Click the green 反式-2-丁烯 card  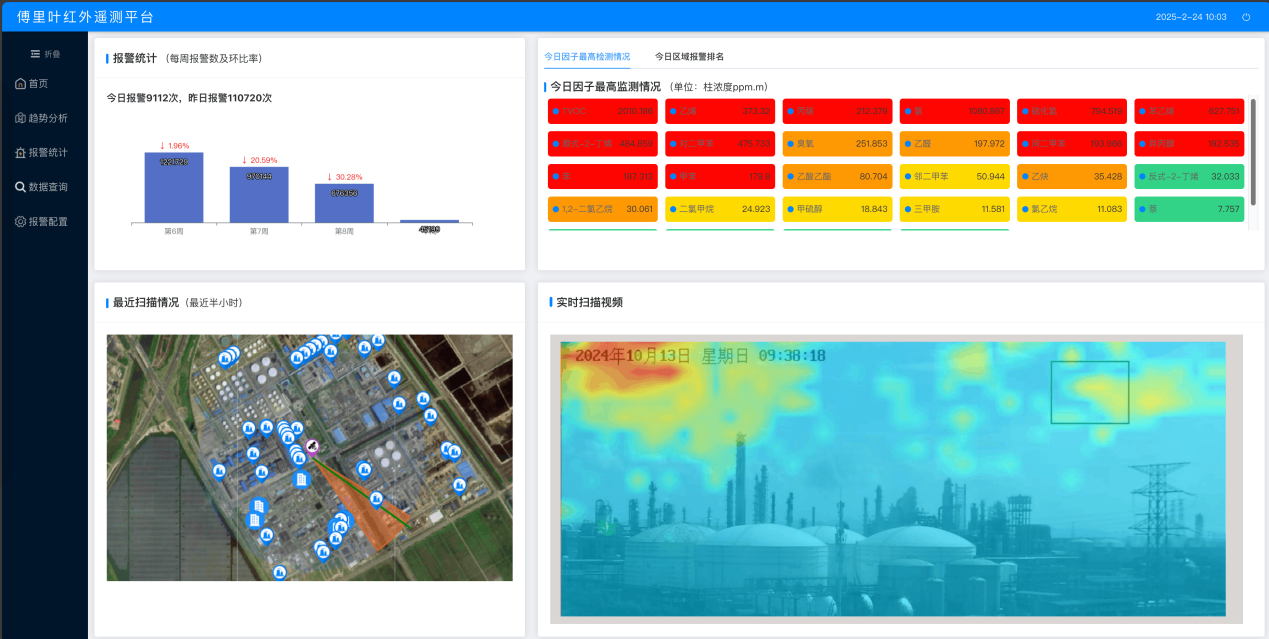click(x=1190, y=177)
